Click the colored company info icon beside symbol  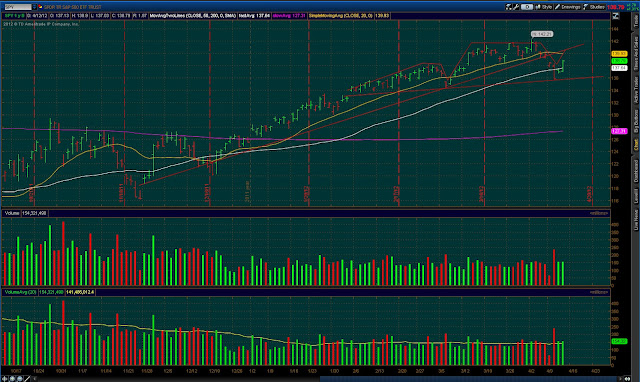click(40, 7)
